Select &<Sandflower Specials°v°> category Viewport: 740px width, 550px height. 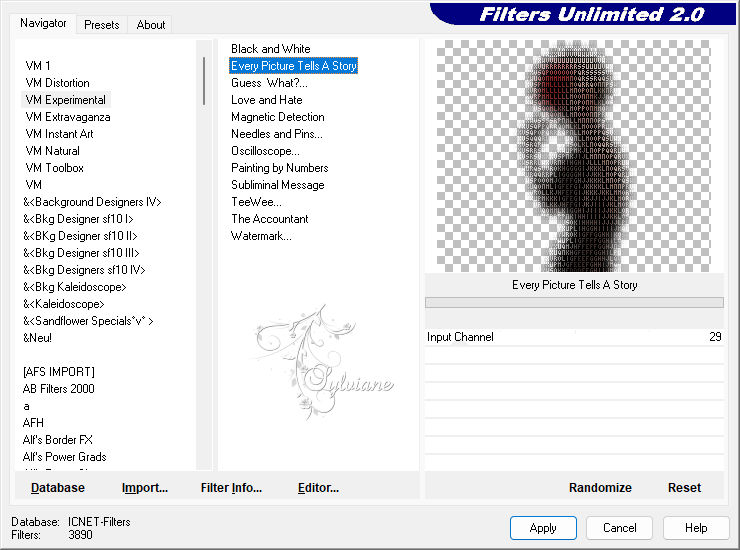[88, 321]
